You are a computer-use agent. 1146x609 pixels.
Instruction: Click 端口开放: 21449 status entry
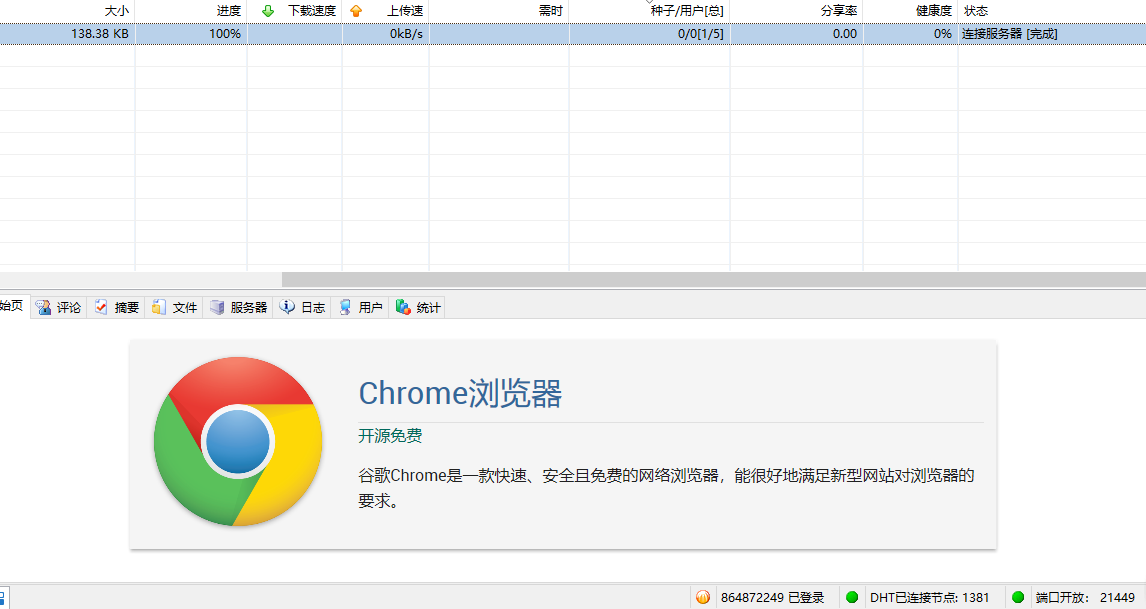pyautogui.click(x=1085, y=597)
